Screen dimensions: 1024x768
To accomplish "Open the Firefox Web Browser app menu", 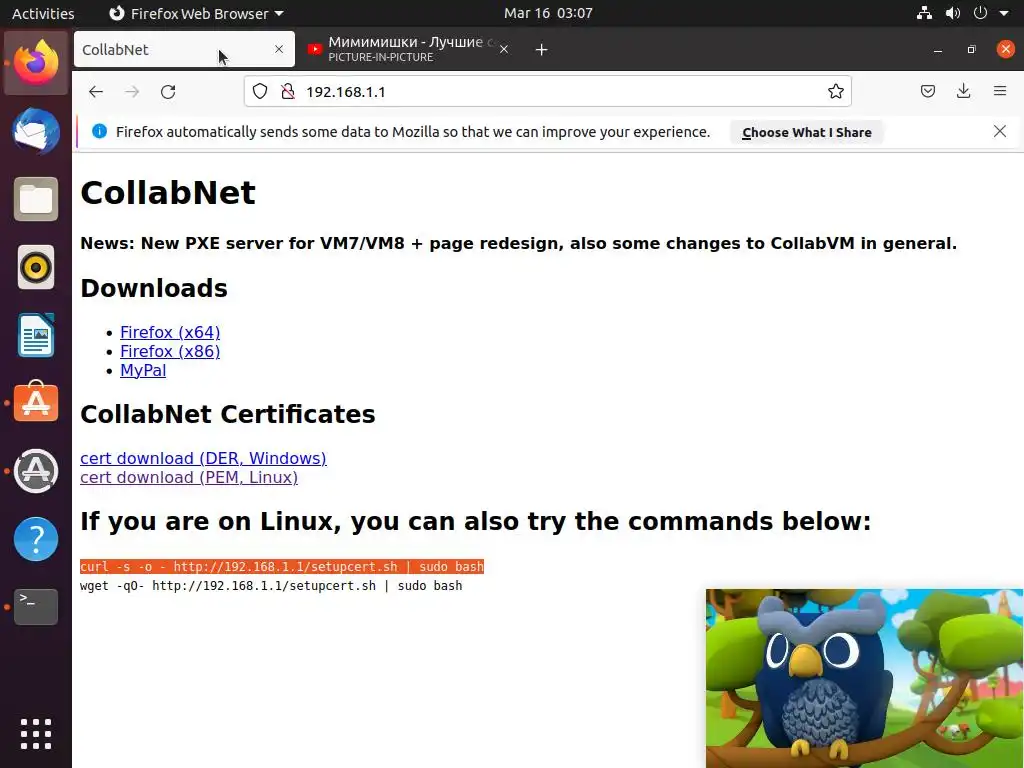I will pyautogui.click(x=196, y=13).
